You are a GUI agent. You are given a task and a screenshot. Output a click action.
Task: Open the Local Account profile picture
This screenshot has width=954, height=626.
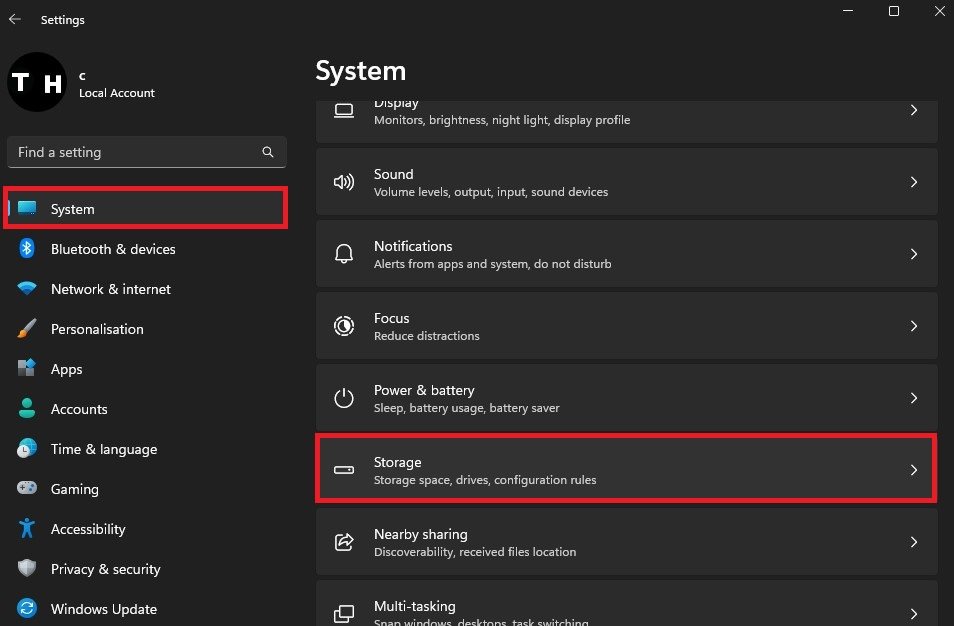pos(37,82)
